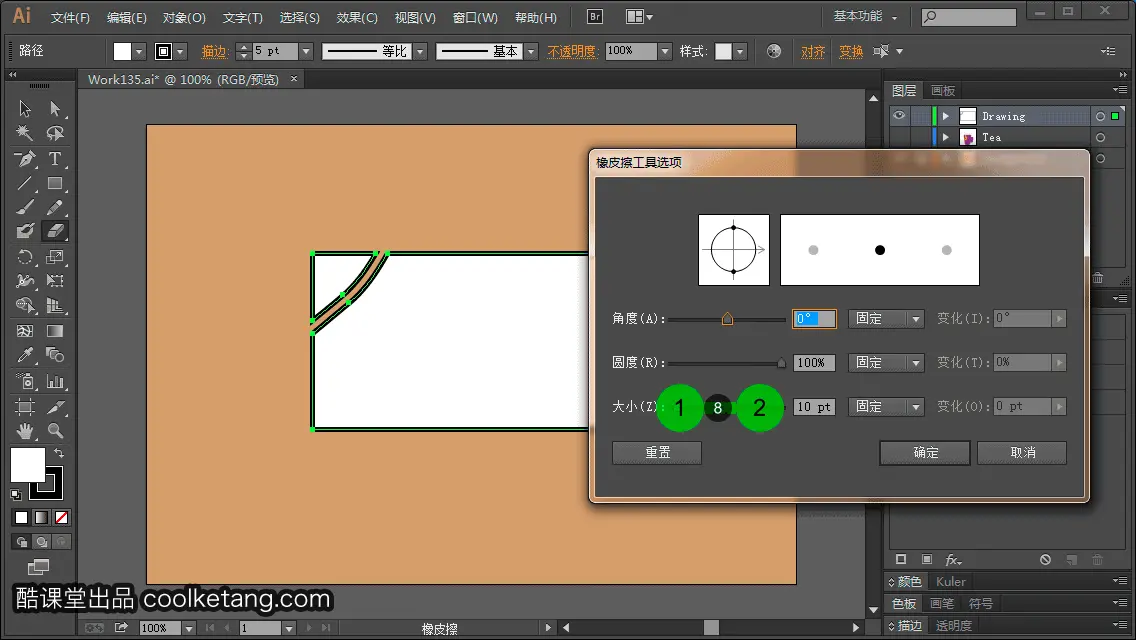Change screen mode icon at toolbar bottom

tap(38, 566)
